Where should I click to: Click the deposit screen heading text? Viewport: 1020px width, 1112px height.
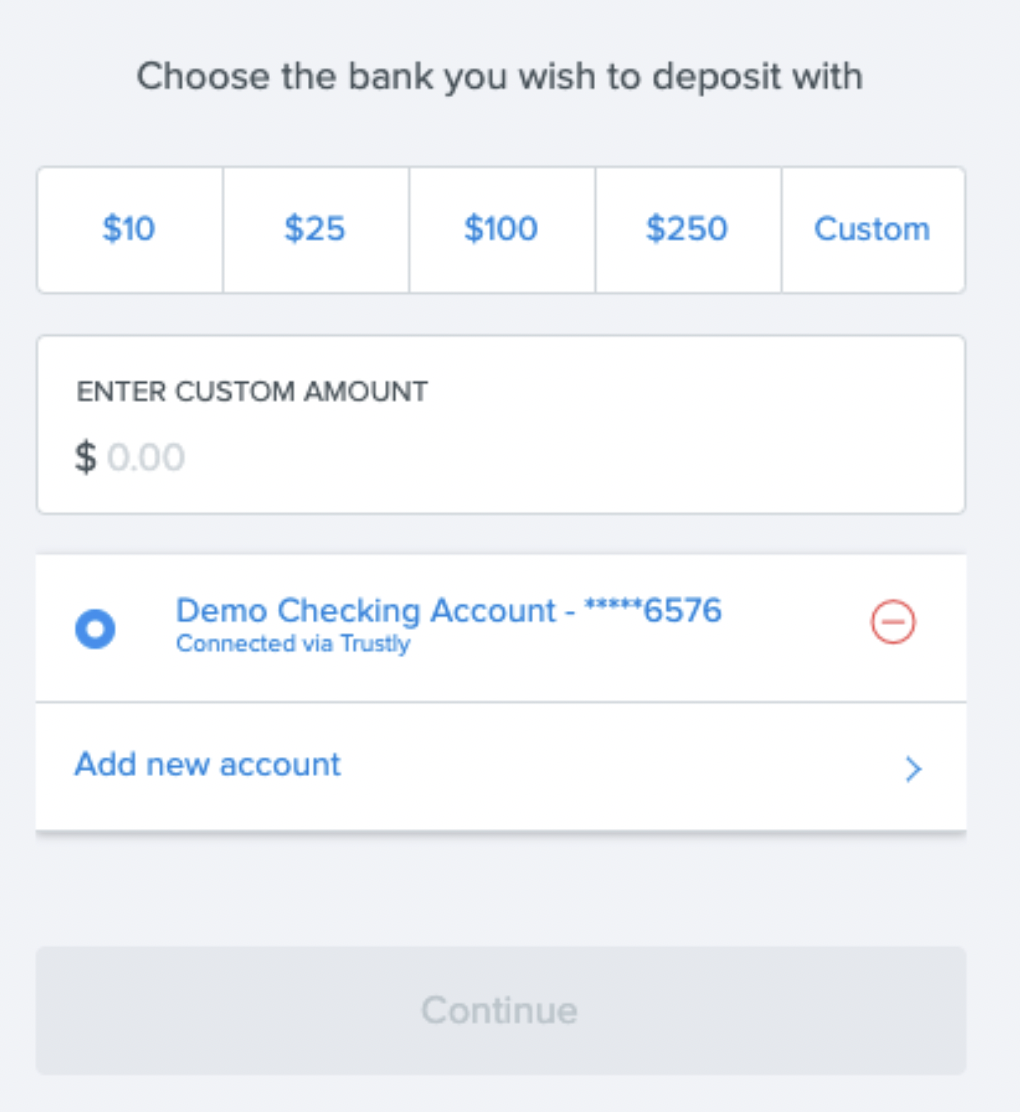point(500,75)
